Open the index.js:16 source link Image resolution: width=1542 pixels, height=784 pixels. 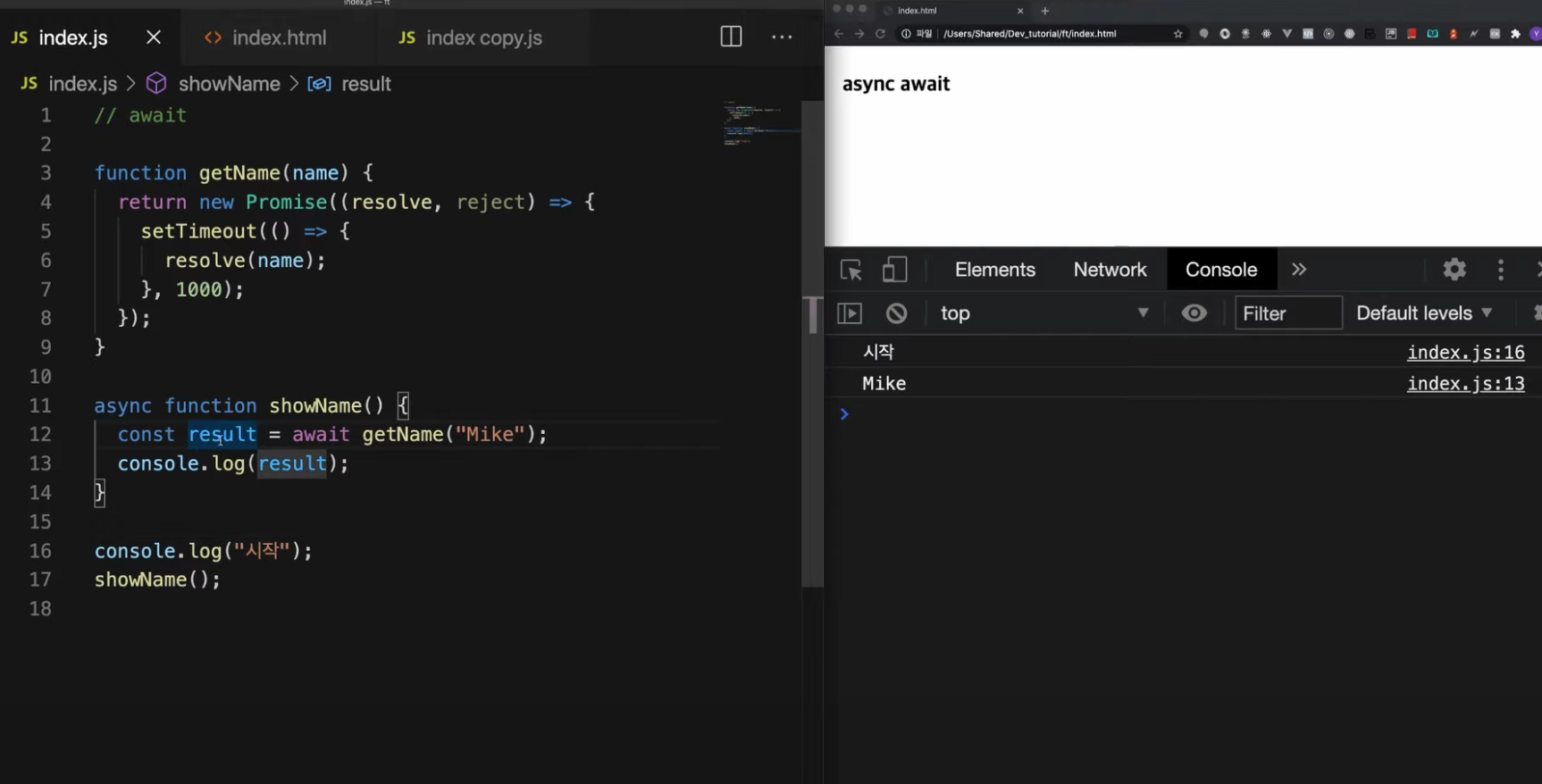pyautogui.click(x=1465, y=353)
